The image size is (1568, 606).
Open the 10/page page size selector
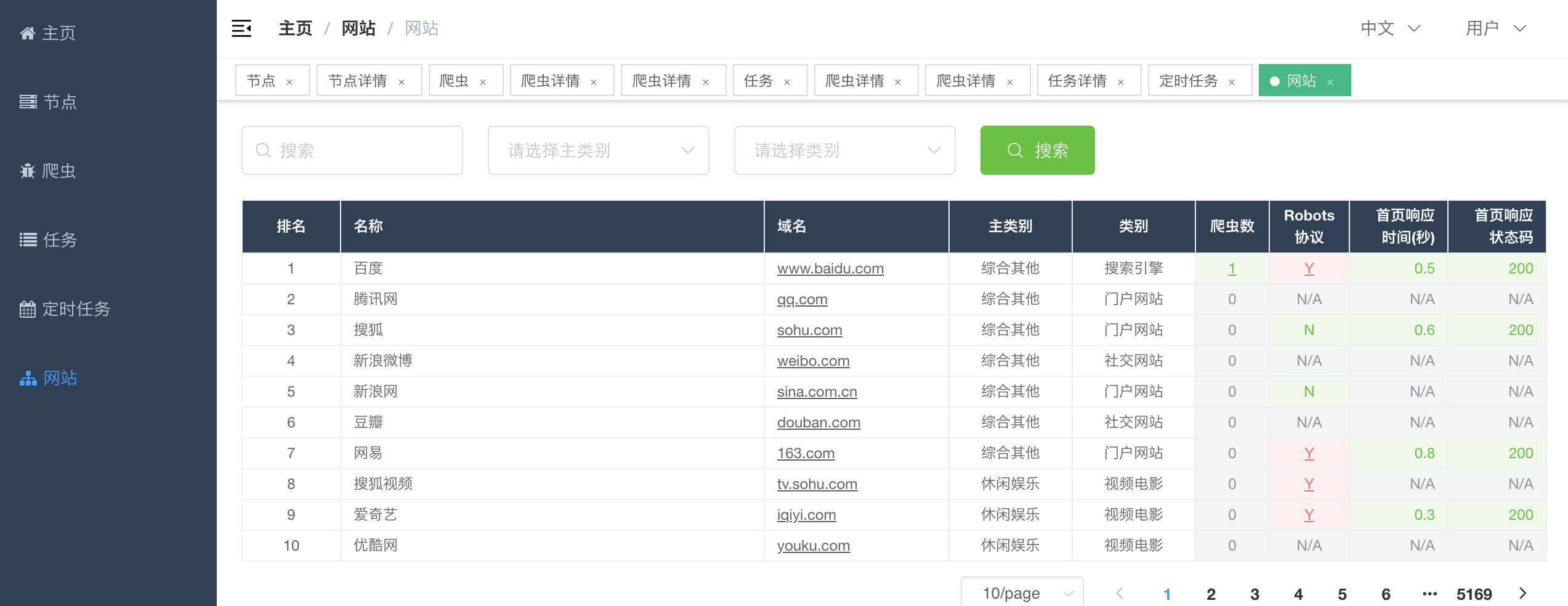tap(1022, 593)
